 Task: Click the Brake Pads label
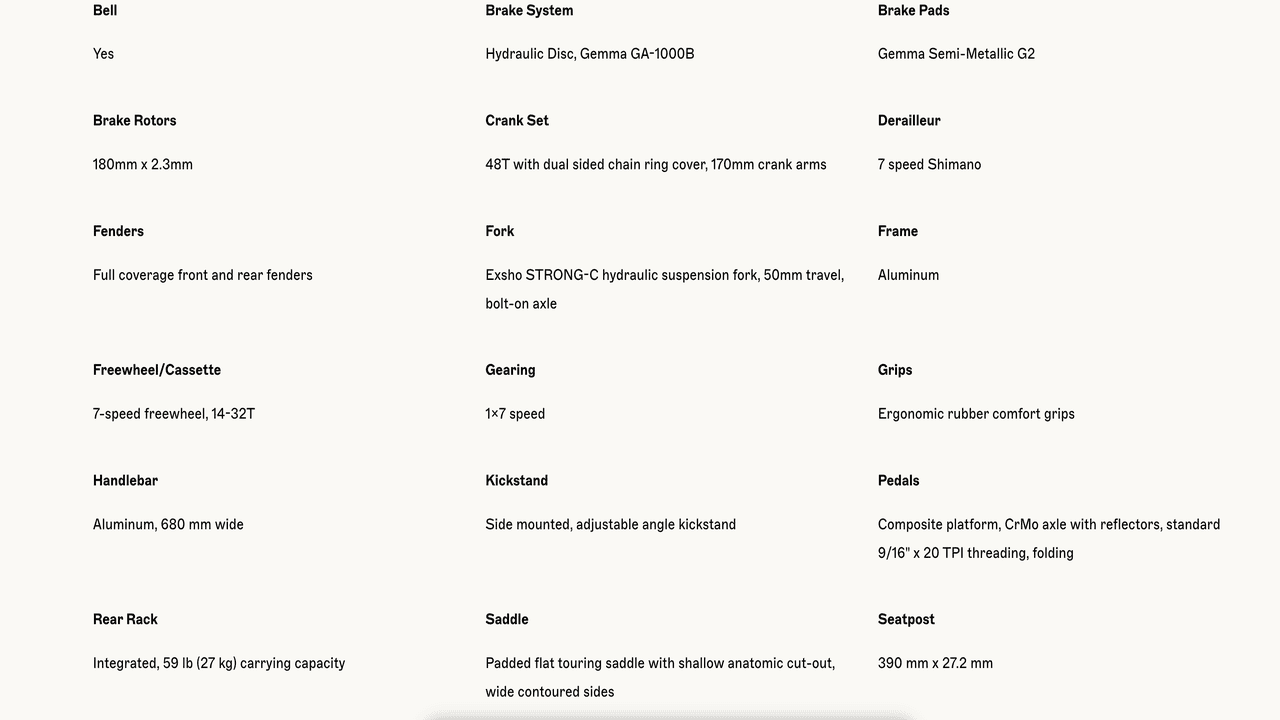[x=913, y=11]
